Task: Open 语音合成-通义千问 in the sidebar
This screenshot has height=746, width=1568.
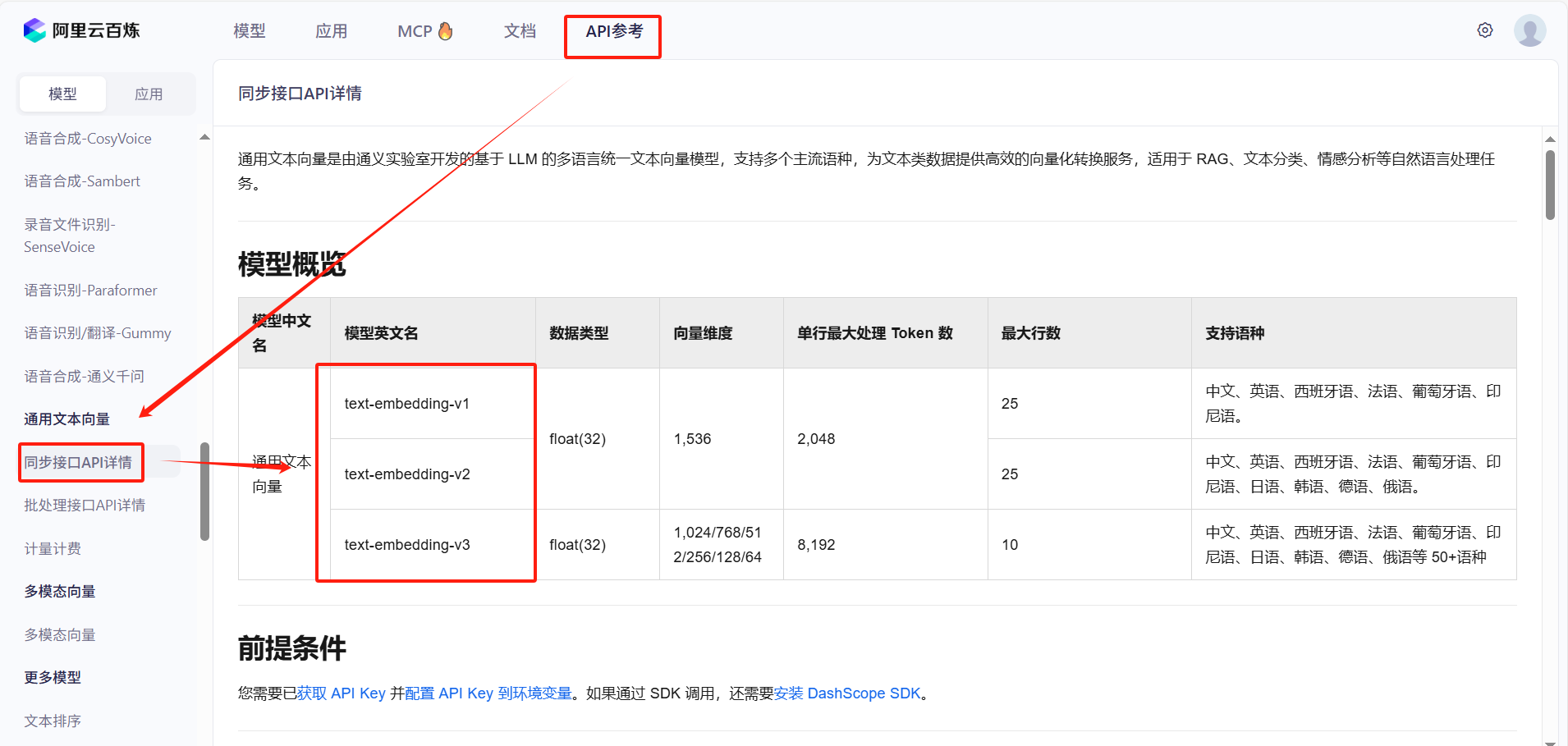Action: point(84,377)
